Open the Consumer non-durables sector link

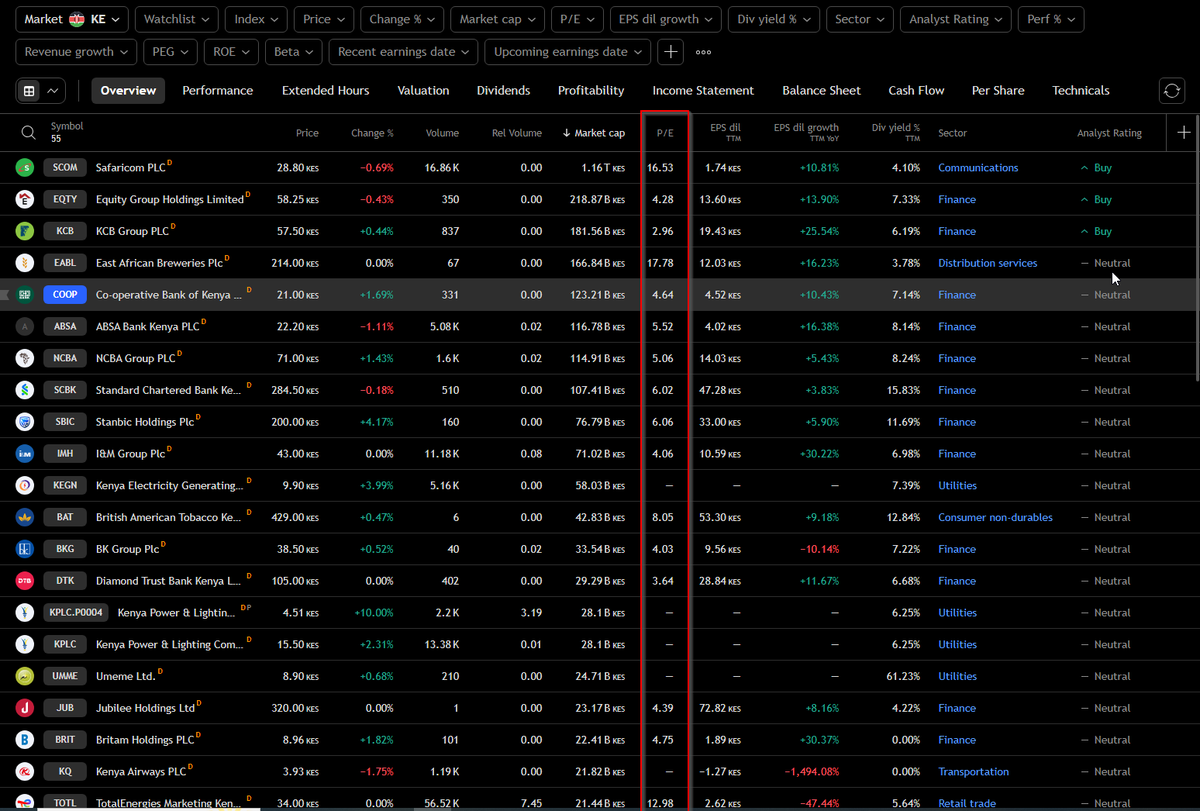(995, 517)
